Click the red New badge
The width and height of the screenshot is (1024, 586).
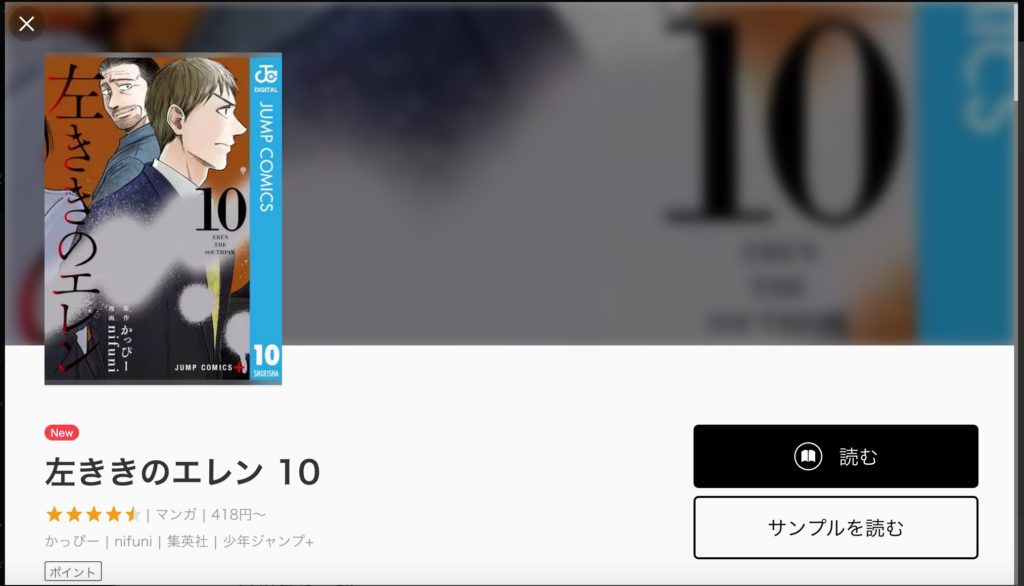[62, 432]
